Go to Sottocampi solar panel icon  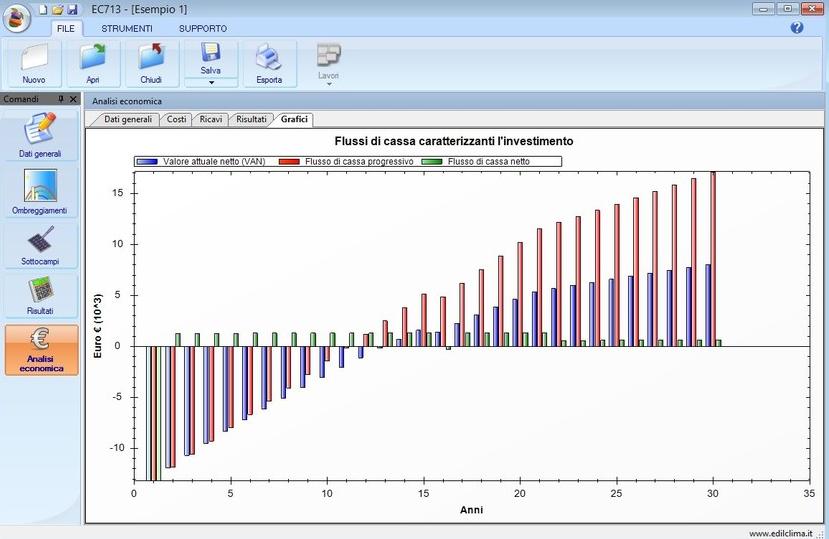40,245
